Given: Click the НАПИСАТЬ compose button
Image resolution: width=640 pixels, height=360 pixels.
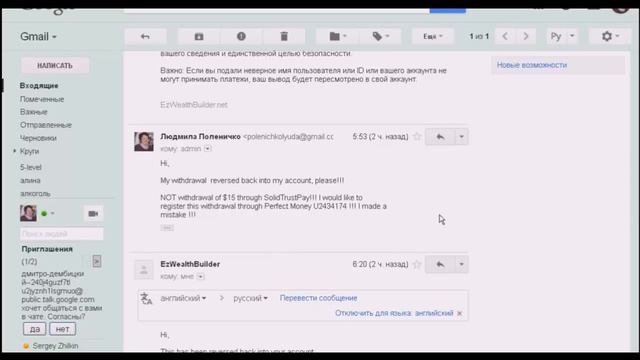Looking at the screenshot, I should click(x=55, y=65).
